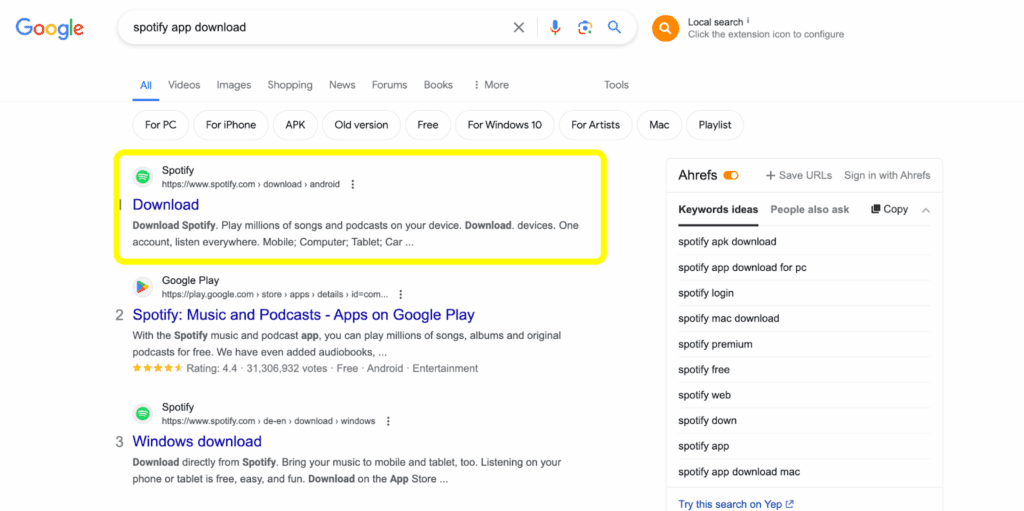Click Spotify favicon on the Windows download result
Viewport: 1024px width, 511px height.
click(x=142, y=414)
